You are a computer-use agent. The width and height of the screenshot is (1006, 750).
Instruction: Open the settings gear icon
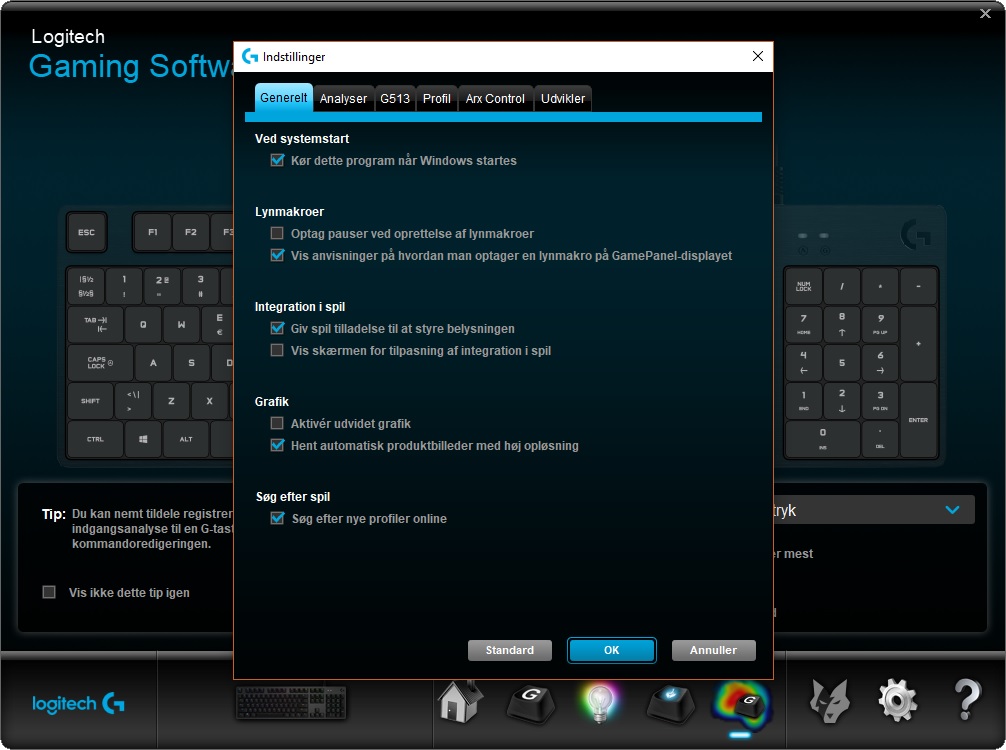tap(897, 701)
